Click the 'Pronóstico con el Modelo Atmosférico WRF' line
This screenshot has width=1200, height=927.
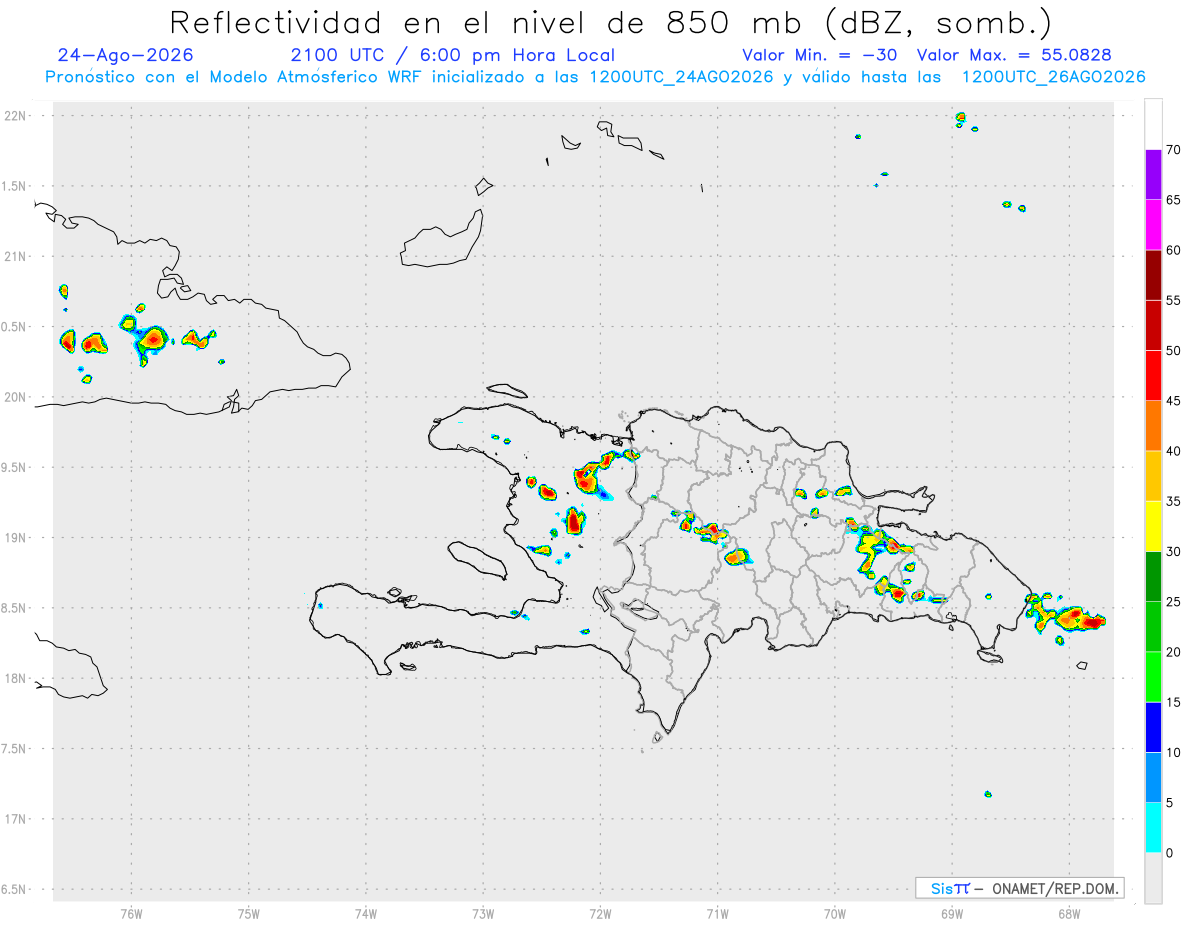(595, 77)
